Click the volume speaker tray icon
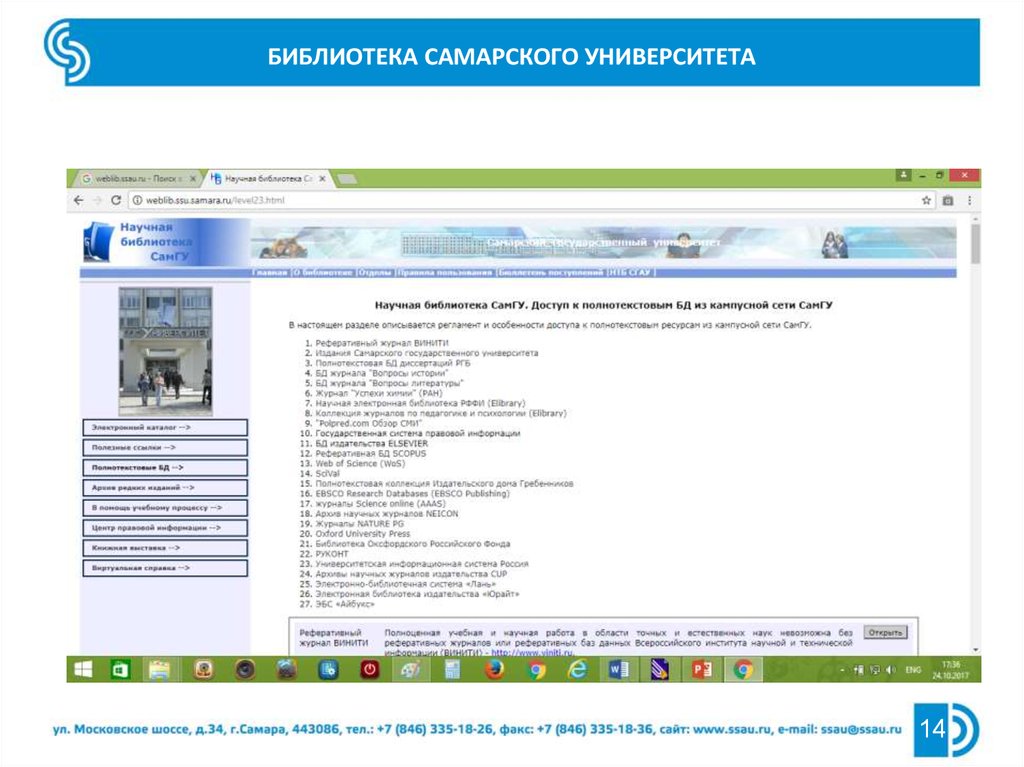 (x=890, y=670)
